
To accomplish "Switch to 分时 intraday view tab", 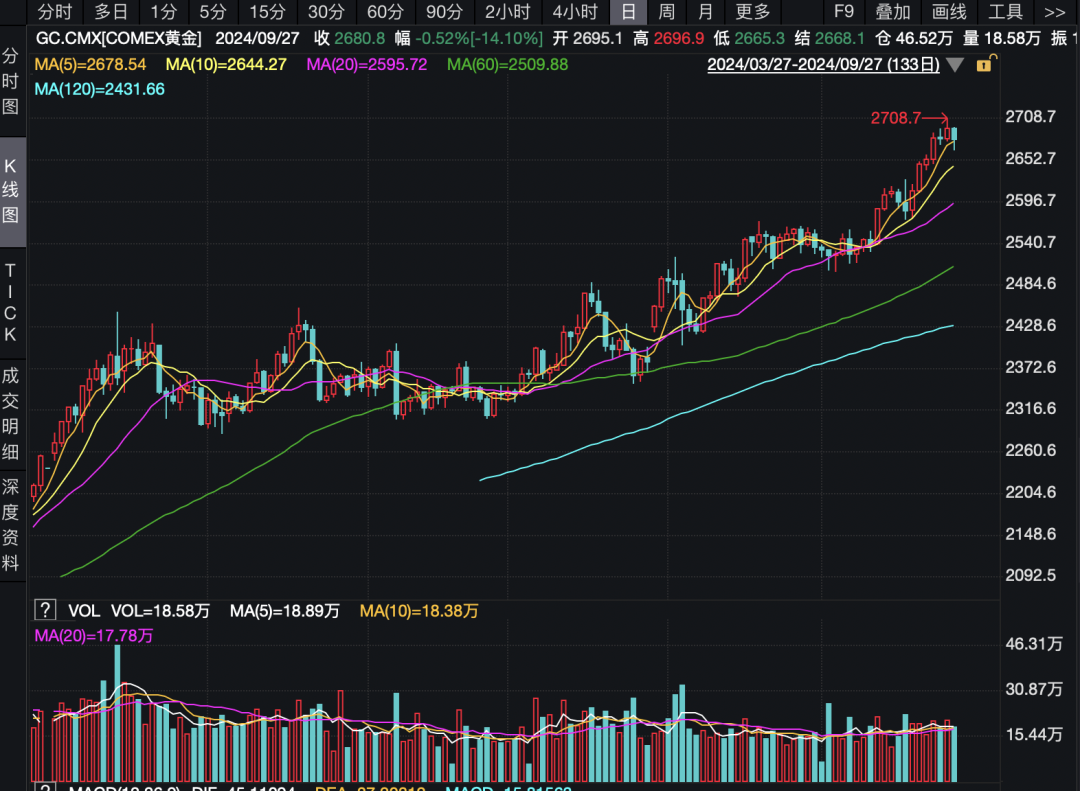I will [x=55, y=12].
